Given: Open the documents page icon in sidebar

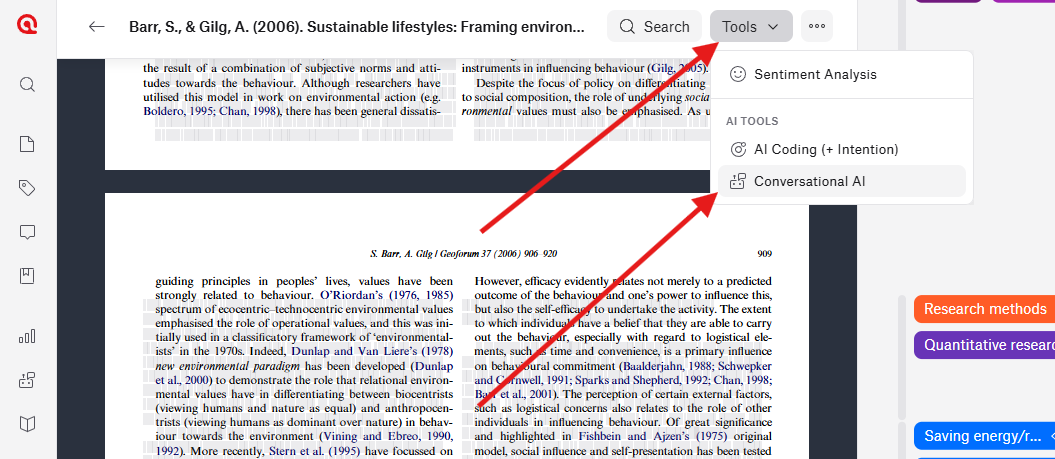Looking at the screenshot, I should 27,144.
